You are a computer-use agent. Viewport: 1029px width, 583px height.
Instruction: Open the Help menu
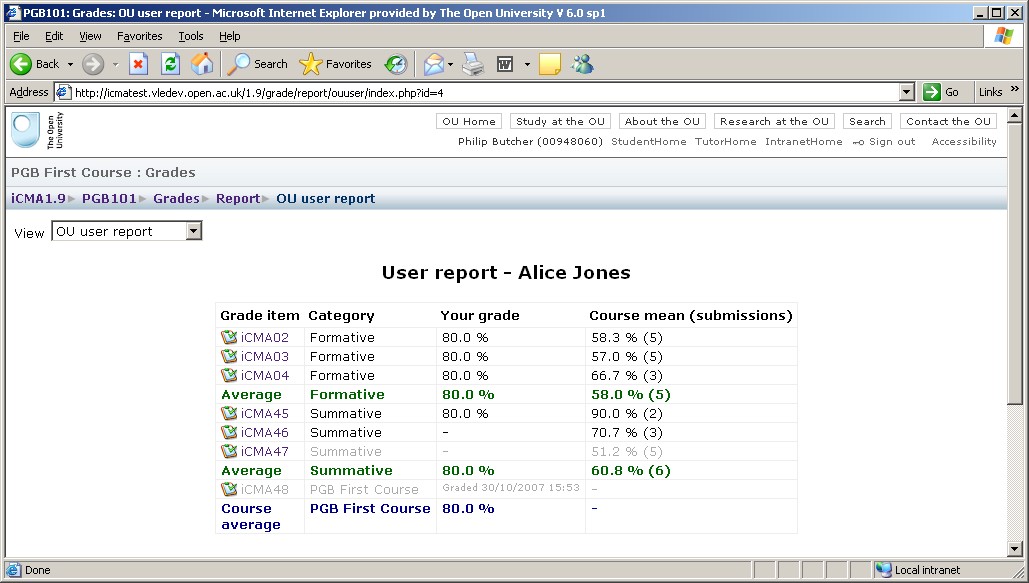(230, 36)
